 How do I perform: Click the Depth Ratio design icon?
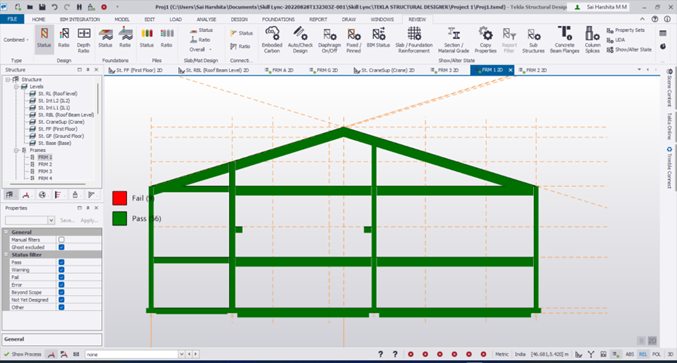pyautogui.click(x=84, y=40)
